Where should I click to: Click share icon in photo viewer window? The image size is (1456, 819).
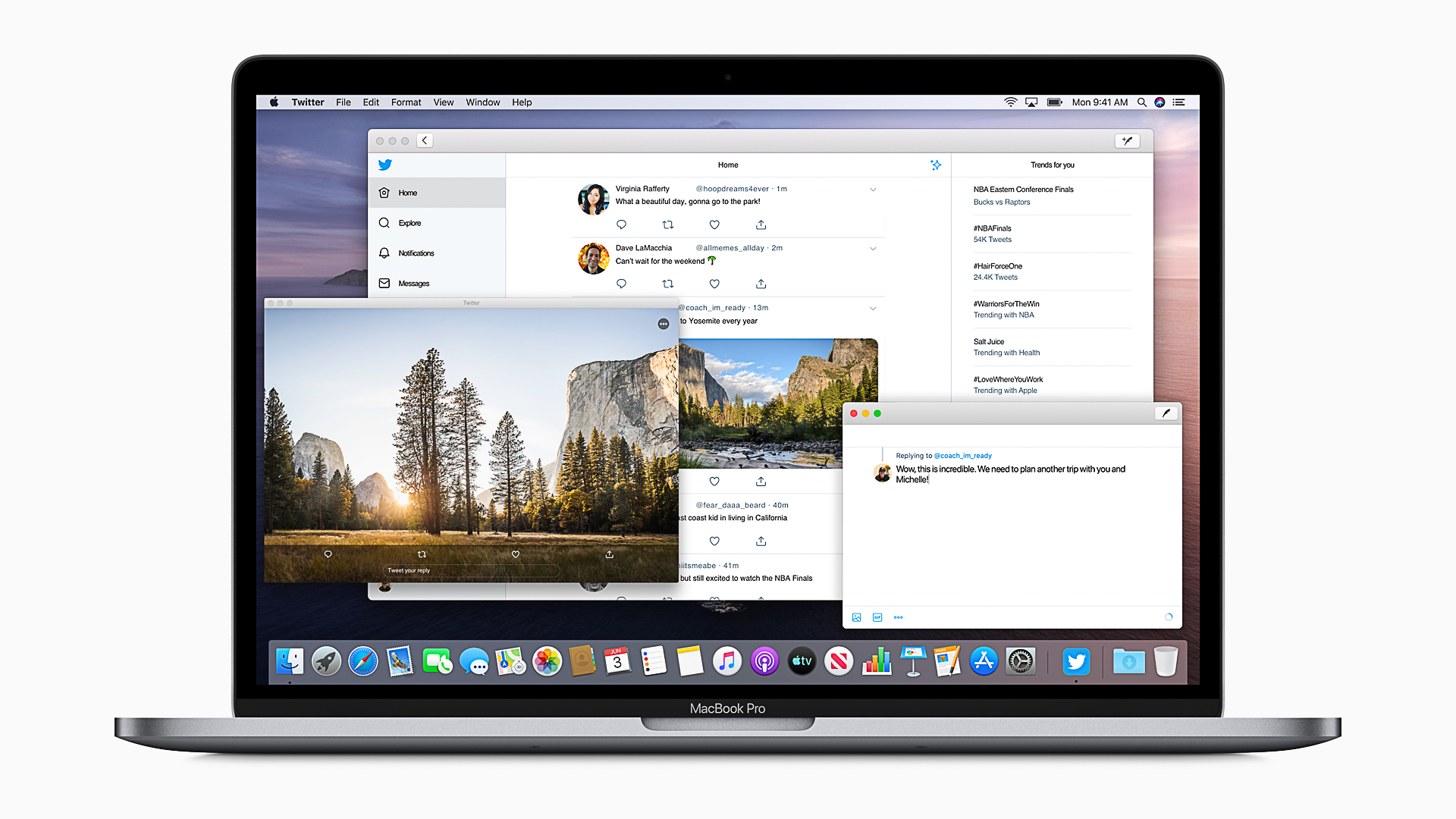pyautogui.click(x=609, y=554)
